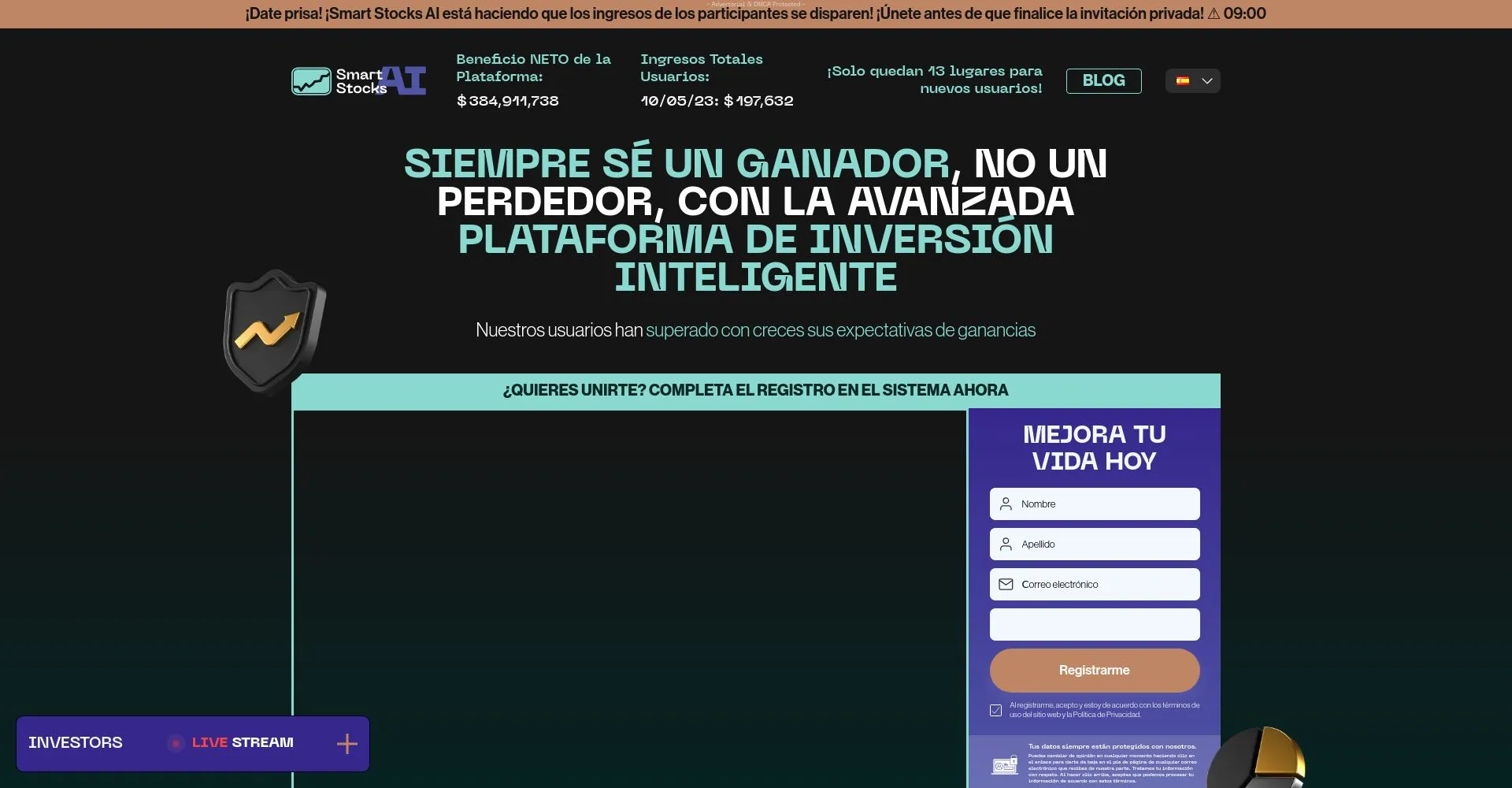Viewport: 1512px width, 788px height.
Task: Focus the Correo electrónico input field
Action: pos(1095,584)
